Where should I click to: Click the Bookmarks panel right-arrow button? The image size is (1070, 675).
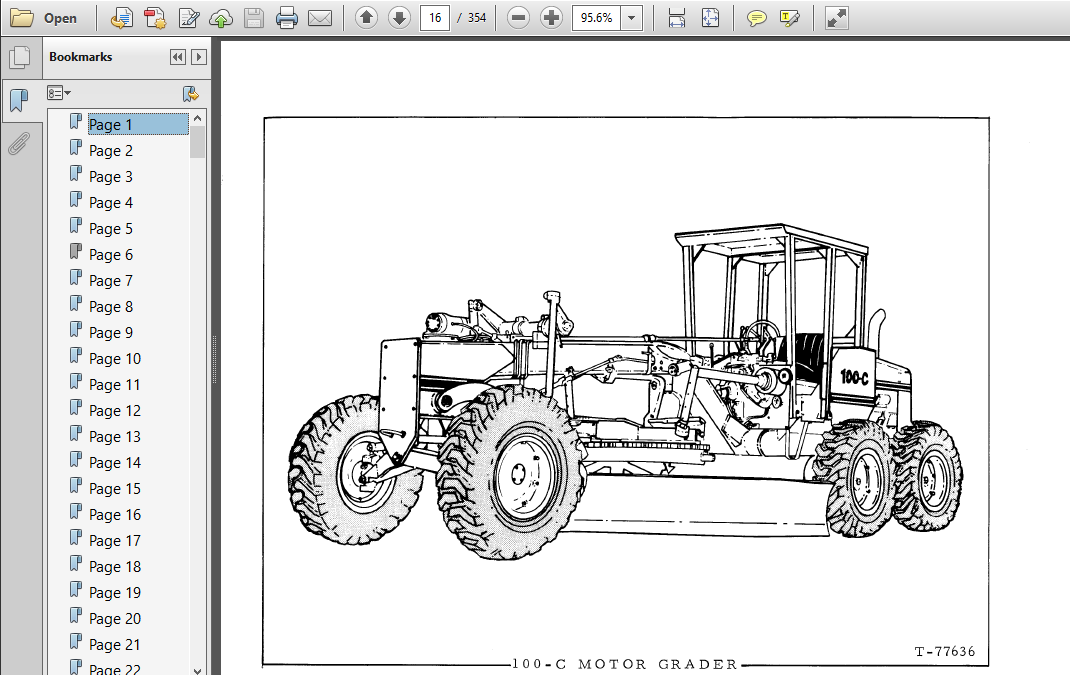click(199, 57)
